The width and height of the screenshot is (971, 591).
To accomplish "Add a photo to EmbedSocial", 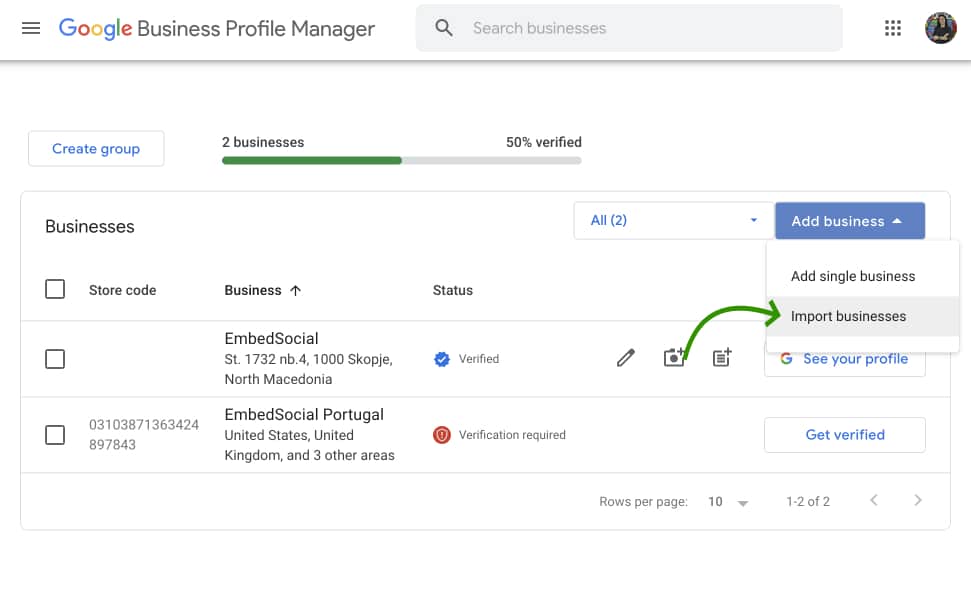I will click(x=674, y=357).
